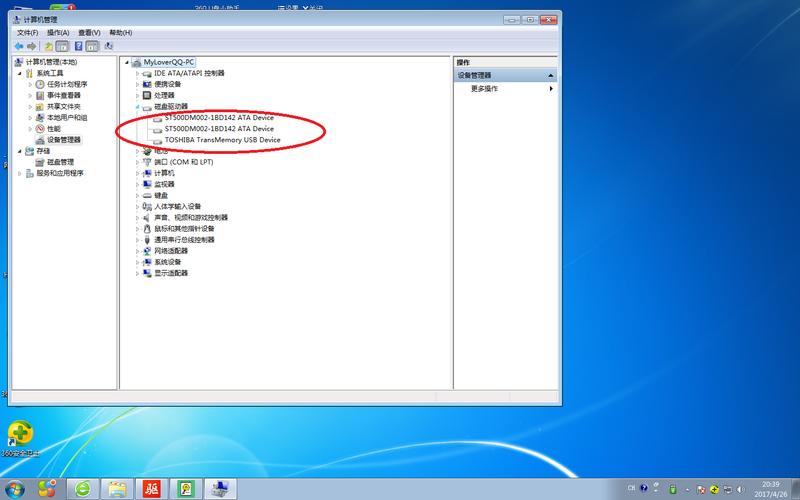800x500 pixels.
Task: Open the green e browser taskbar icon
Action: 83,489
